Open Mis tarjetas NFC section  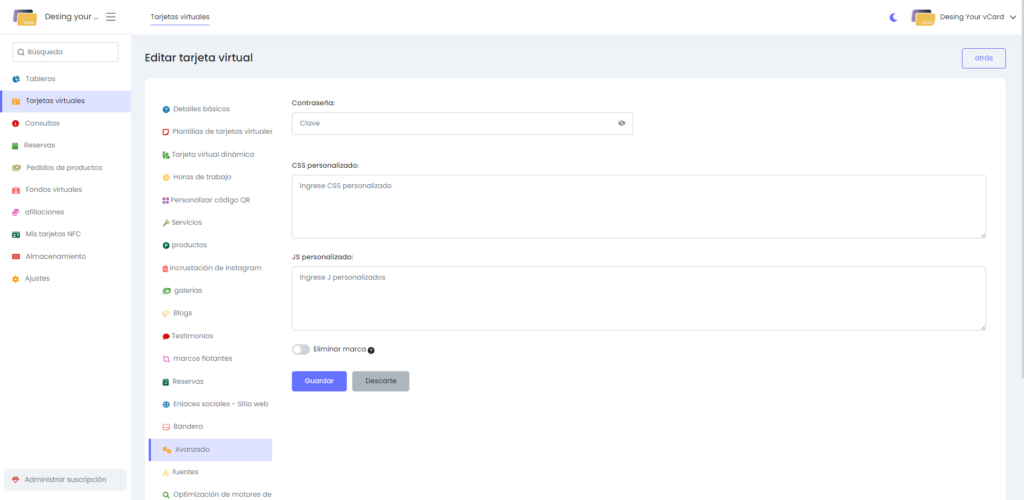(x=53, y=234)
